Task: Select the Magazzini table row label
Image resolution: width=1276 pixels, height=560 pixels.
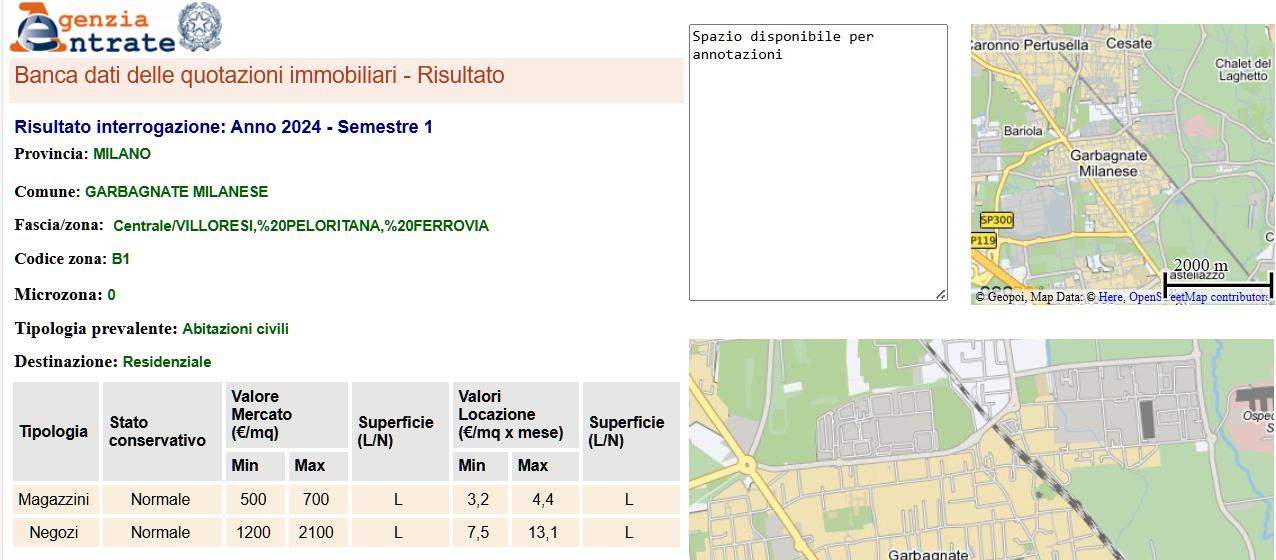Action: click(x=54, y=499)
